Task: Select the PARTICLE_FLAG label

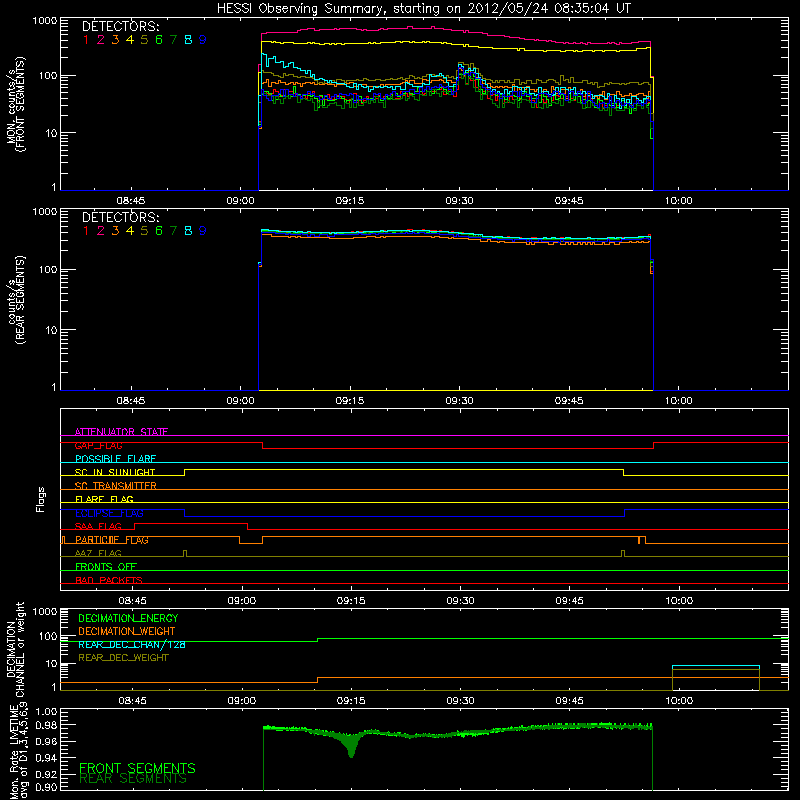Action: point(112,540)
